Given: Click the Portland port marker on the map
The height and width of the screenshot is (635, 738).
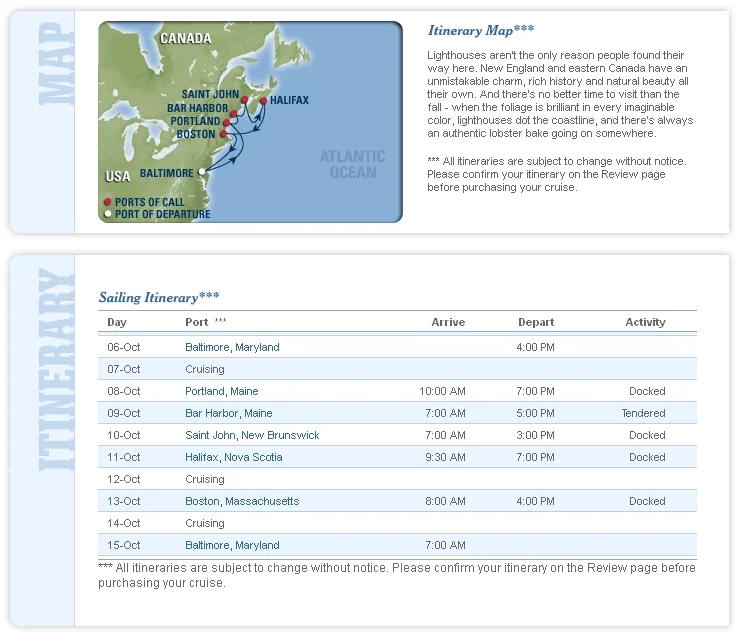Looking at the screenshot, I should pos(227,122).
